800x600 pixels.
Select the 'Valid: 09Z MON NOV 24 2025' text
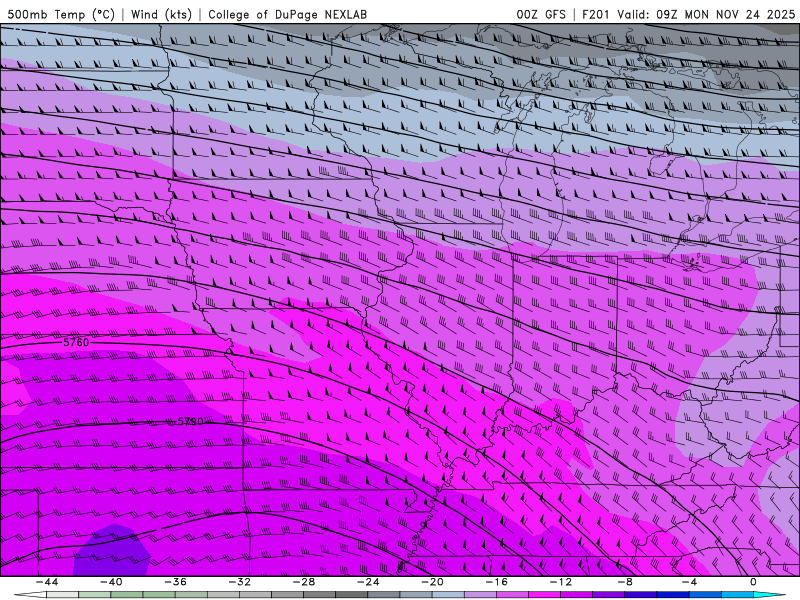706,14
